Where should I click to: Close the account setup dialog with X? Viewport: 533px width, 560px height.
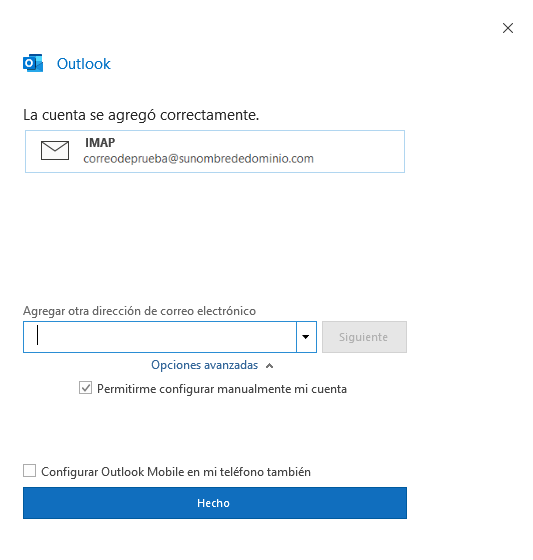pos(508,28)
